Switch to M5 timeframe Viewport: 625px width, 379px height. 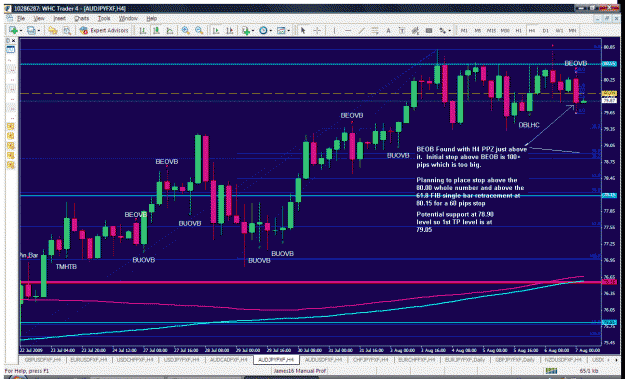(478, 31)
